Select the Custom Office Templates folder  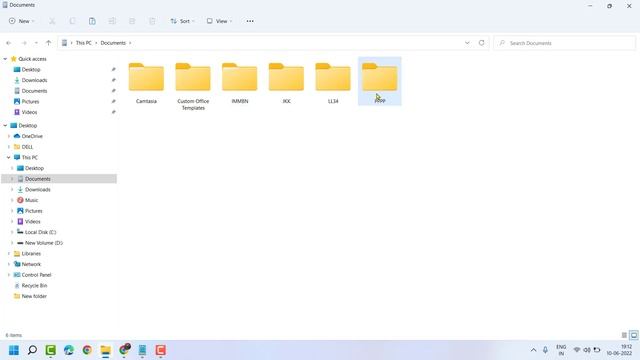(x=193, y=86)
